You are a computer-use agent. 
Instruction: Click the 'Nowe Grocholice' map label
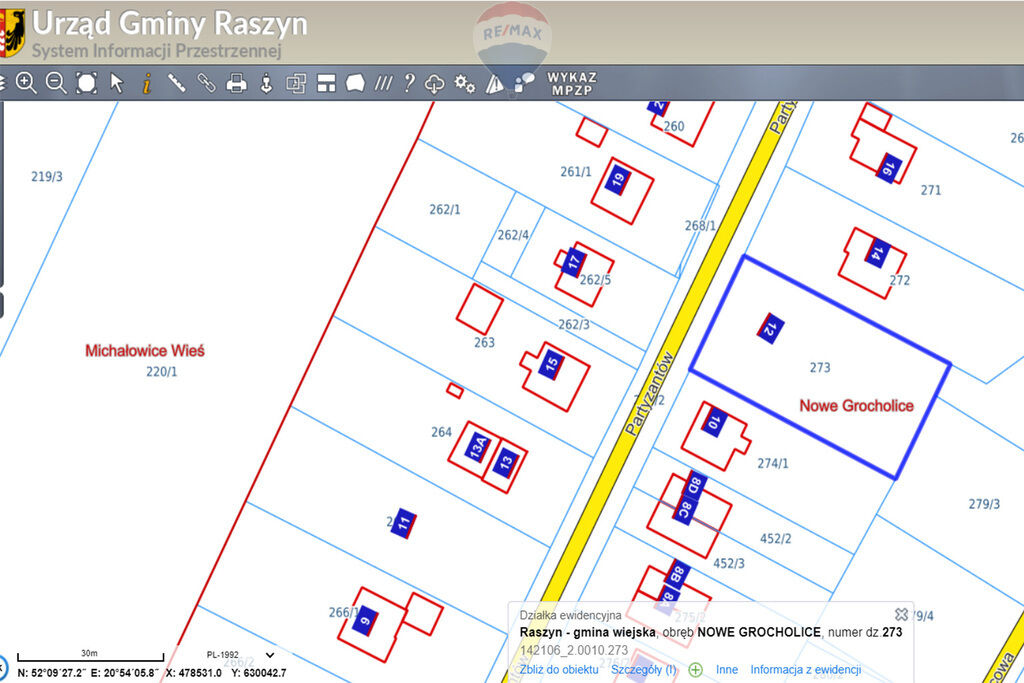pyautogui.click(x=857, y=406)
